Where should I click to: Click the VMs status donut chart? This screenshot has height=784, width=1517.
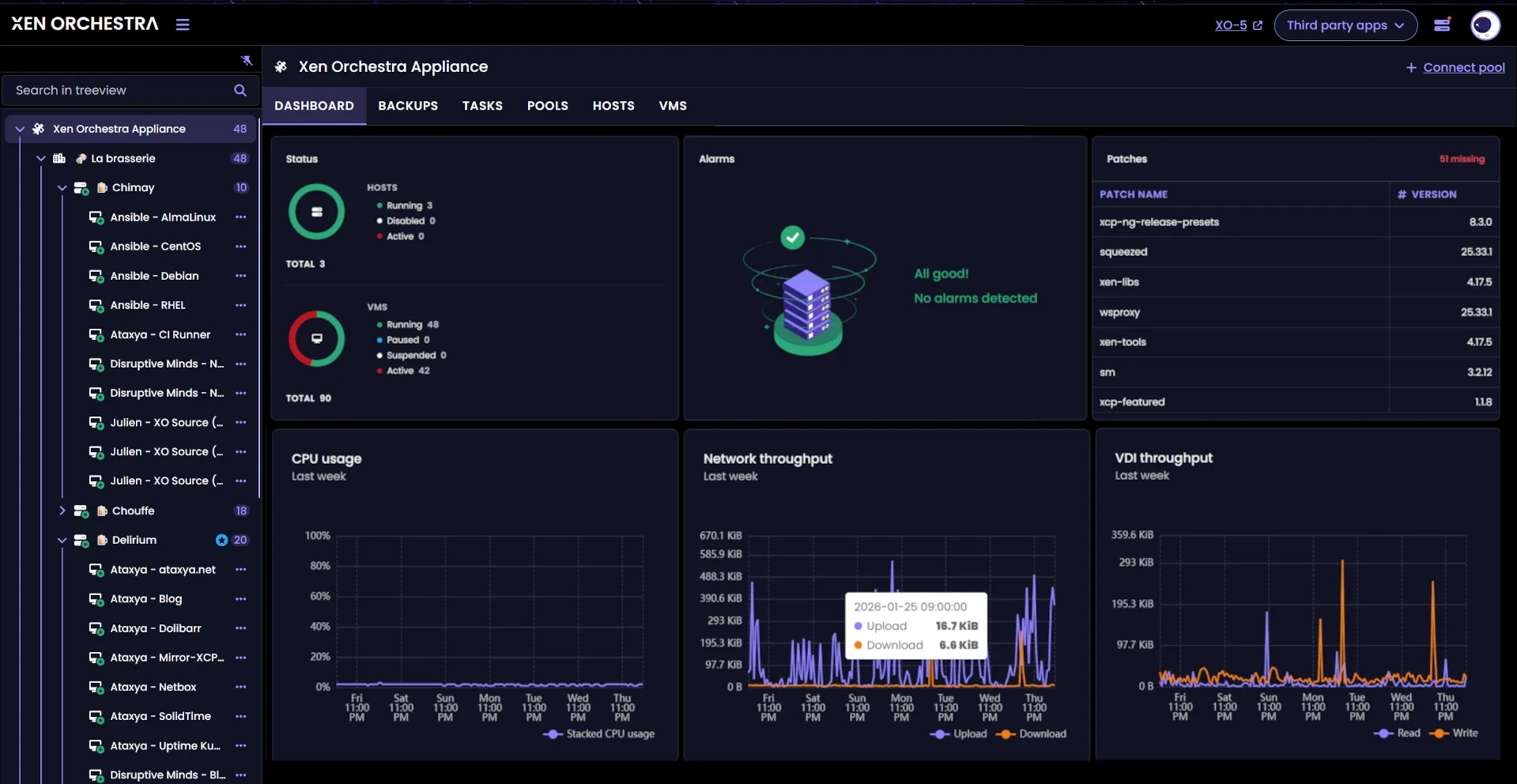click(x=316, y=339)
